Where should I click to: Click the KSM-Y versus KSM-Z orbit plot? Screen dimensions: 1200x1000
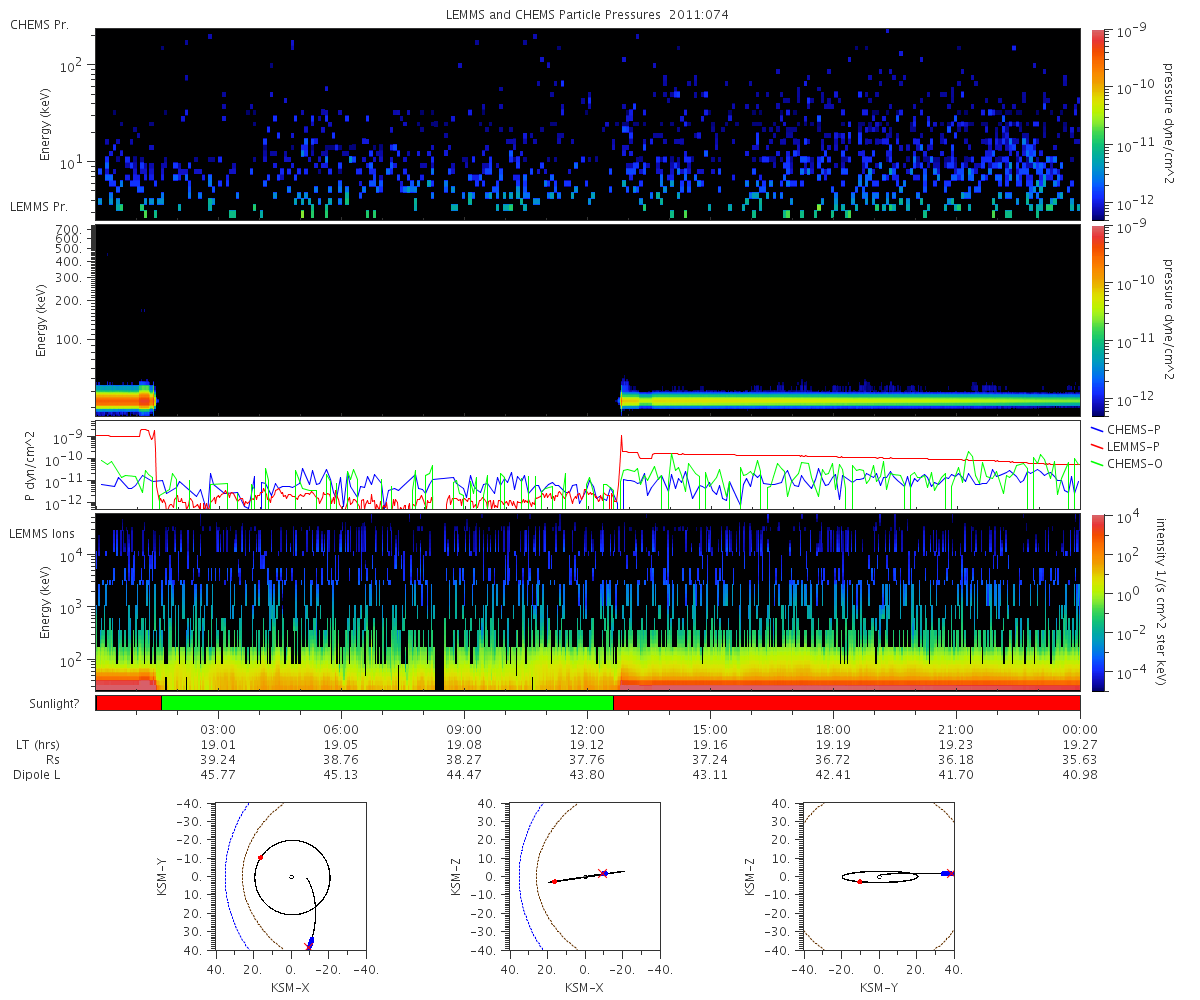tap(879, 877)
